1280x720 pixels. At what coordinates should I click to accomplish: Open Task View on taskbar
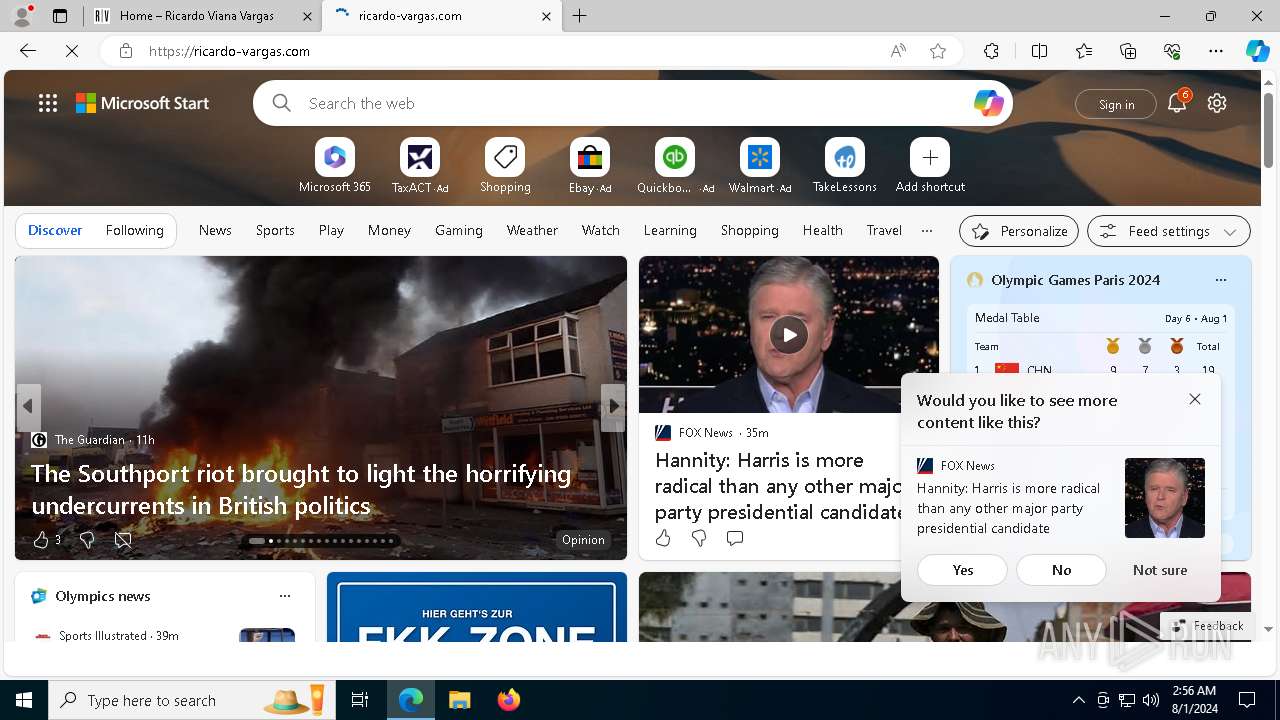click(360, 700)
